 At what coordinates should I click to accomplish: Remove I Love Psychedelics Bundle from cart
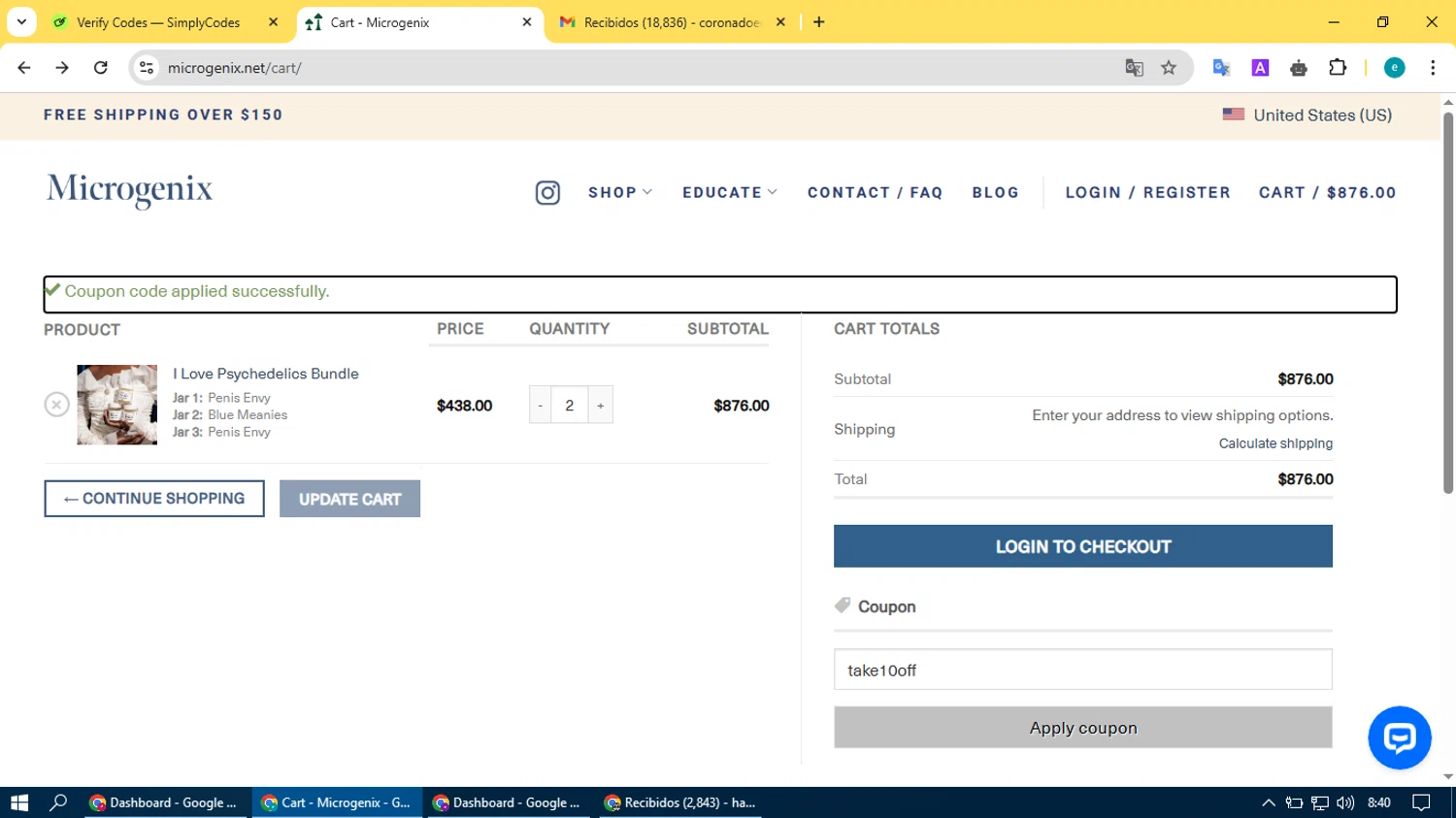pos(56,405)
